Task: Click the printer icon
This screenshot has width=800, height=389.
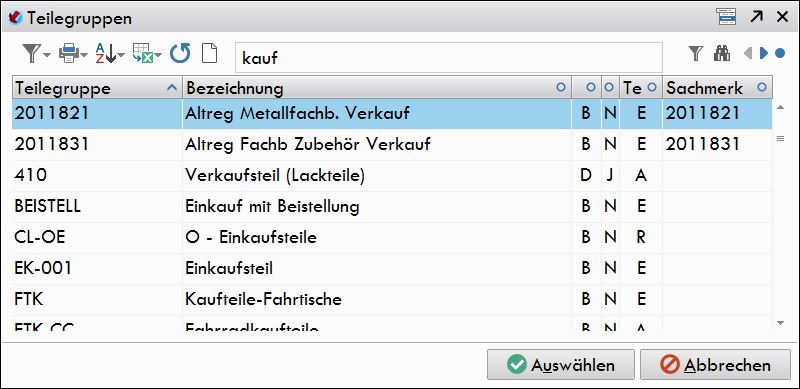Action: (68, 53)
